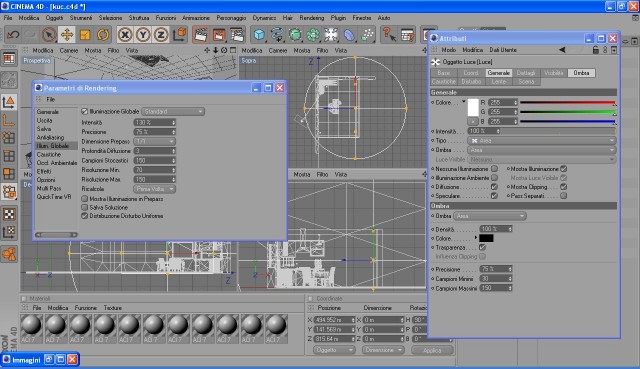Toggle Trasparenza checkbox in Ombra section
Image resolution: width=640 pixels, height=369 pixels.
(x=482, y=247)
